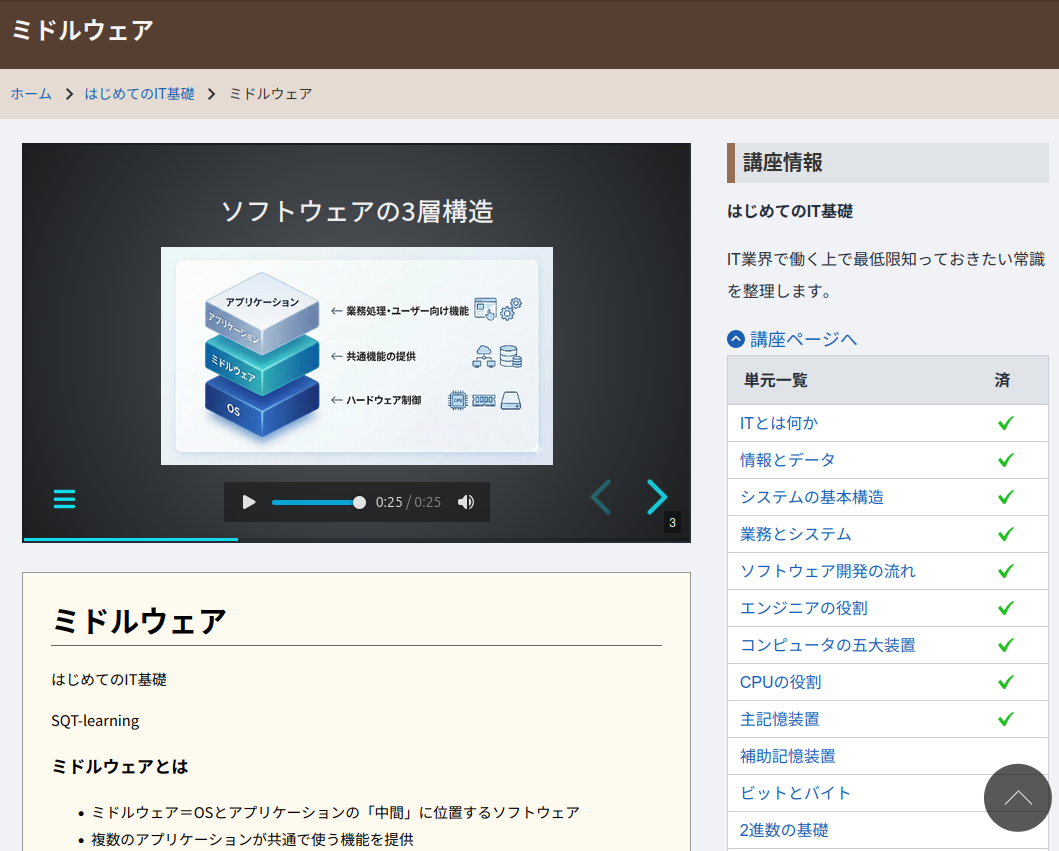
Task: Toggle the completion checkmark for ITとは何か
Action: pyautogui.click(x=1005, y=423)
